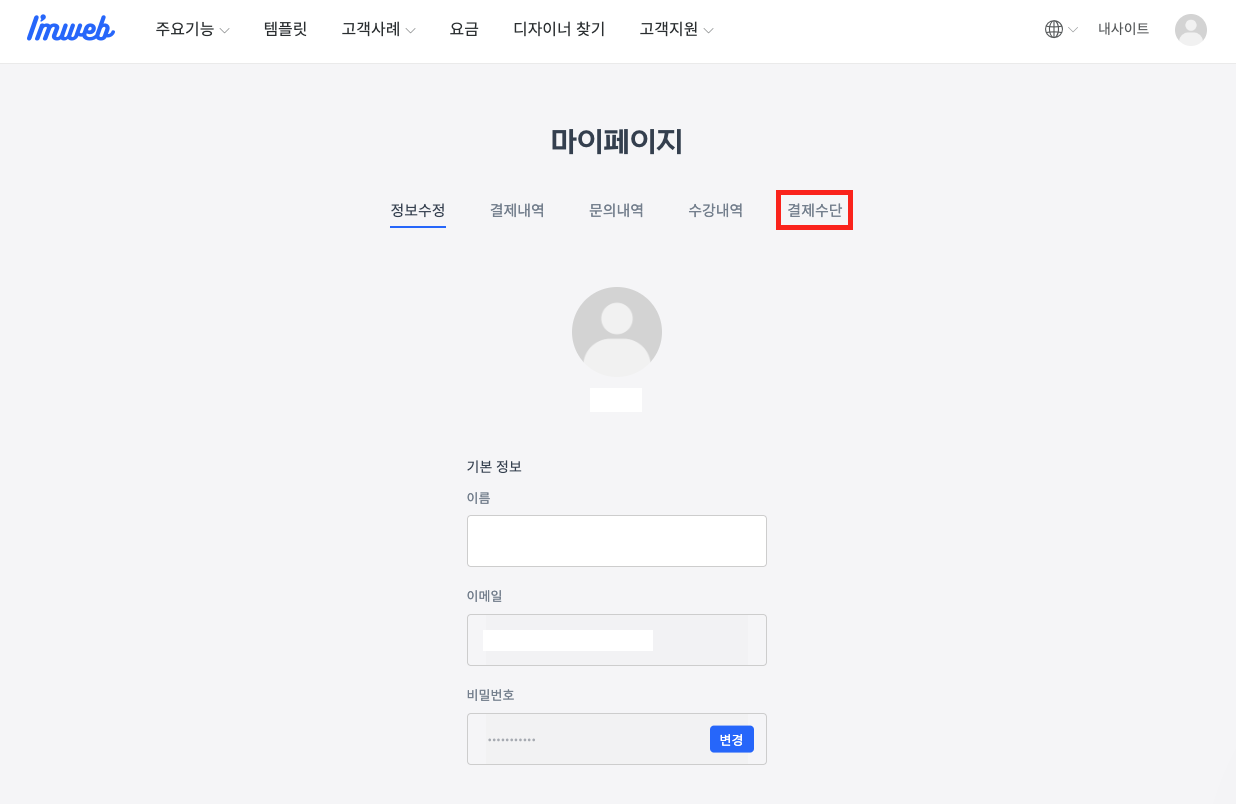The width and height of the screenshot is (1236, 804).
Task: Click the Imweb logo
Action: tap(70, 28)
